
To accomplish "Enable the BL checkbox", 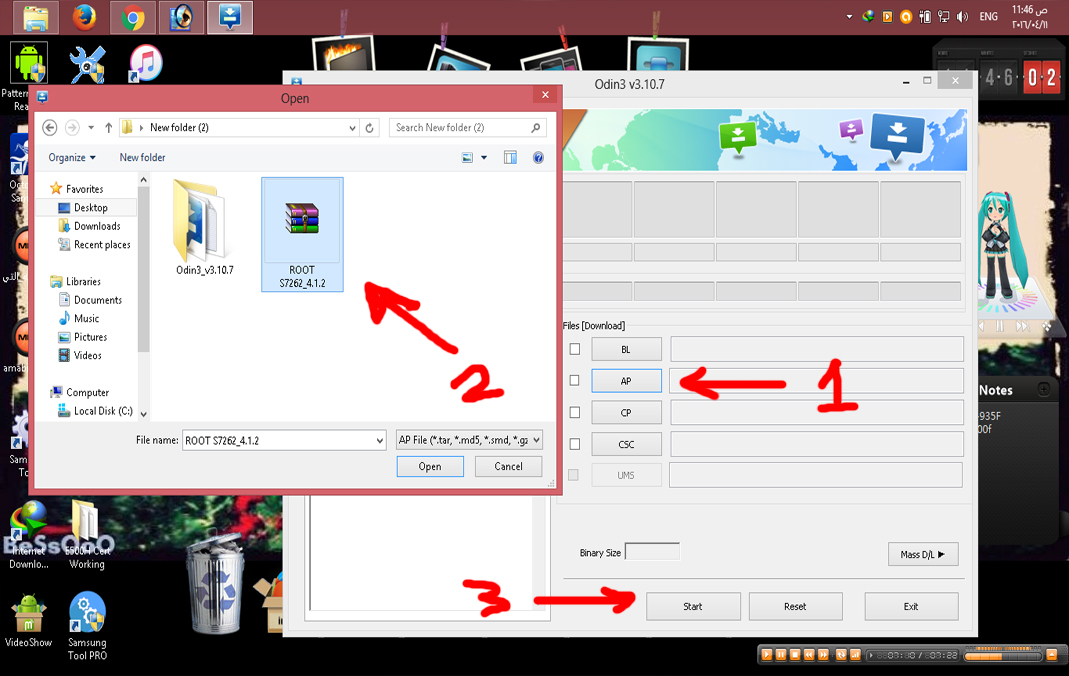I will [575, 349].
